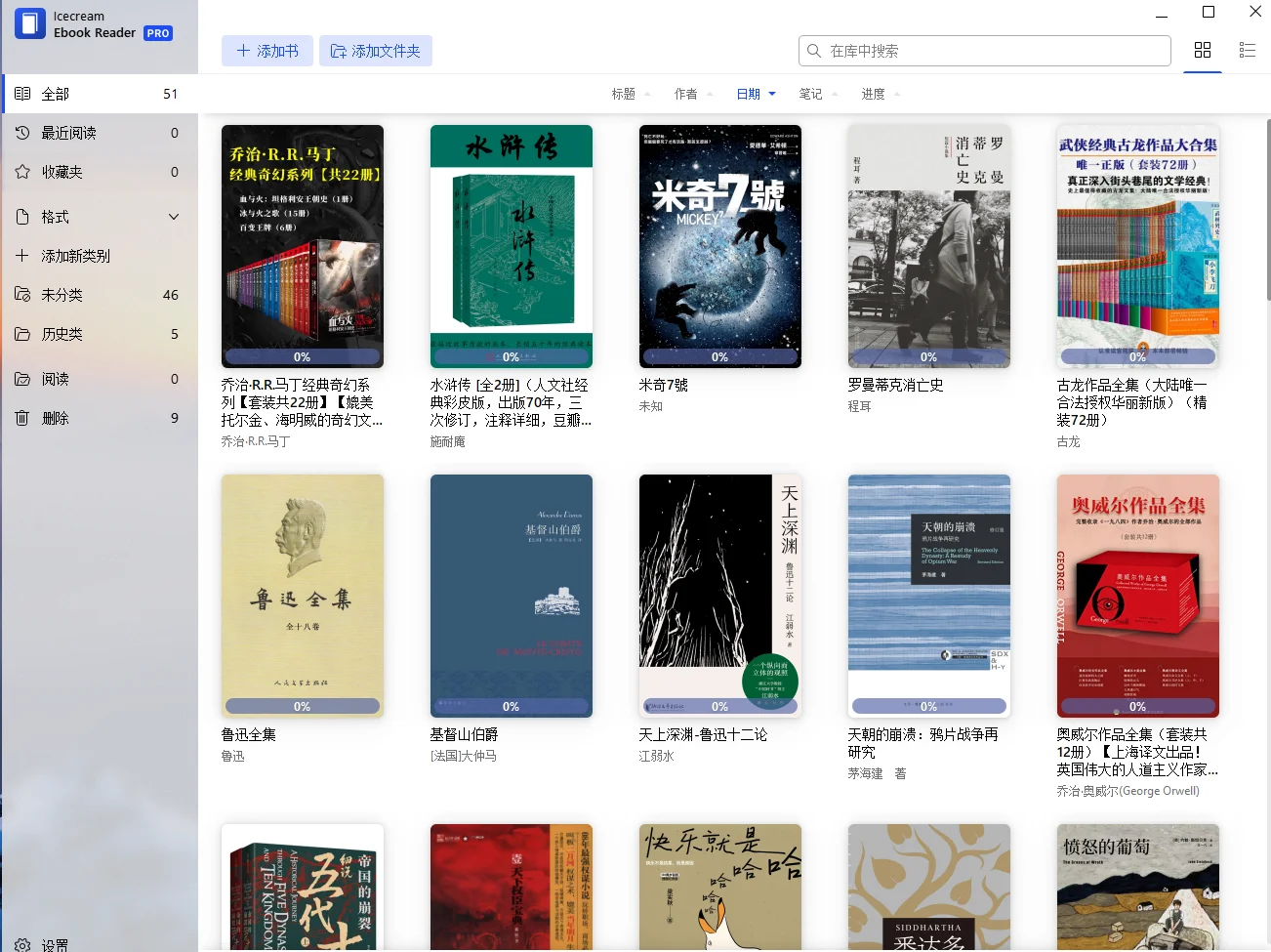This screenshot has height=952, width=1271.
Task: Open 最近阅读 recent reading list
Action: tap(99, 133)
